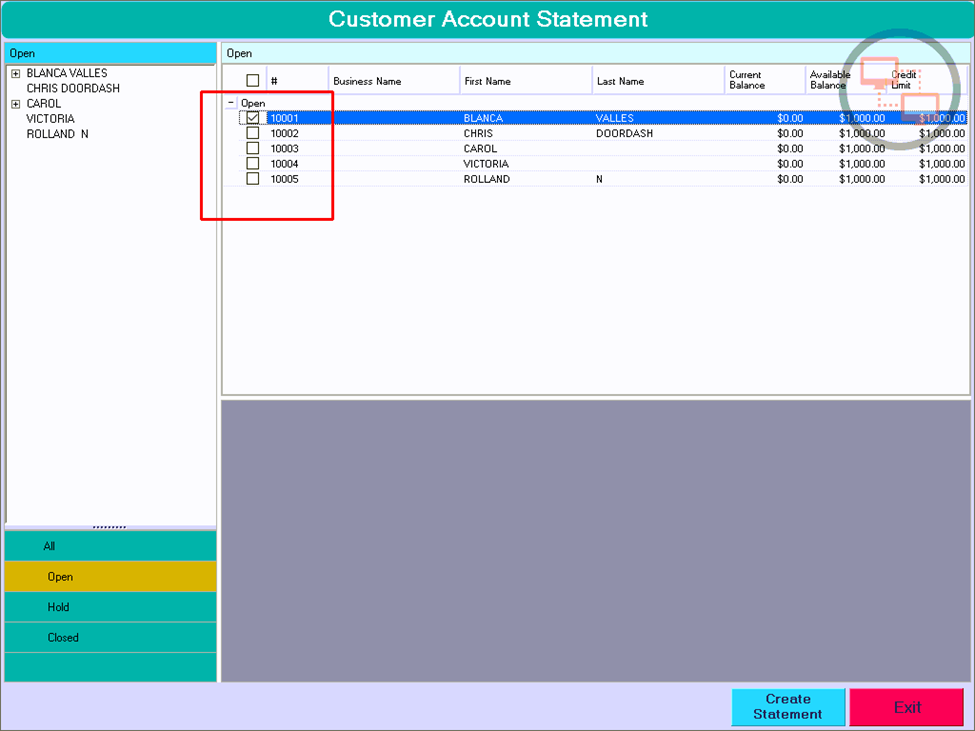The height and width of the screenshot is (731, 975).
Task: Switch to Open accounts filter
Action: click(111, 576)
